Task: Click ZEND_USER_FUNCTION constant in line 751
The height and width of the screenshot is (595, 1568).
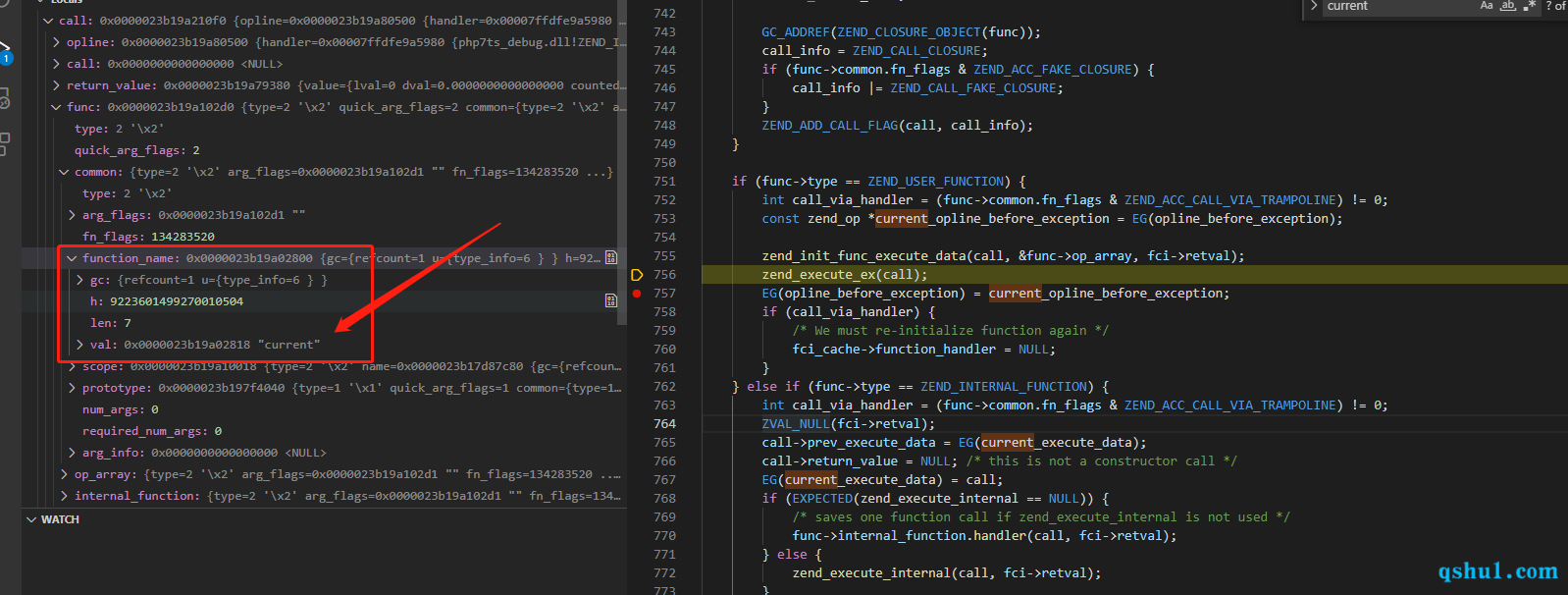Action: 936,182
